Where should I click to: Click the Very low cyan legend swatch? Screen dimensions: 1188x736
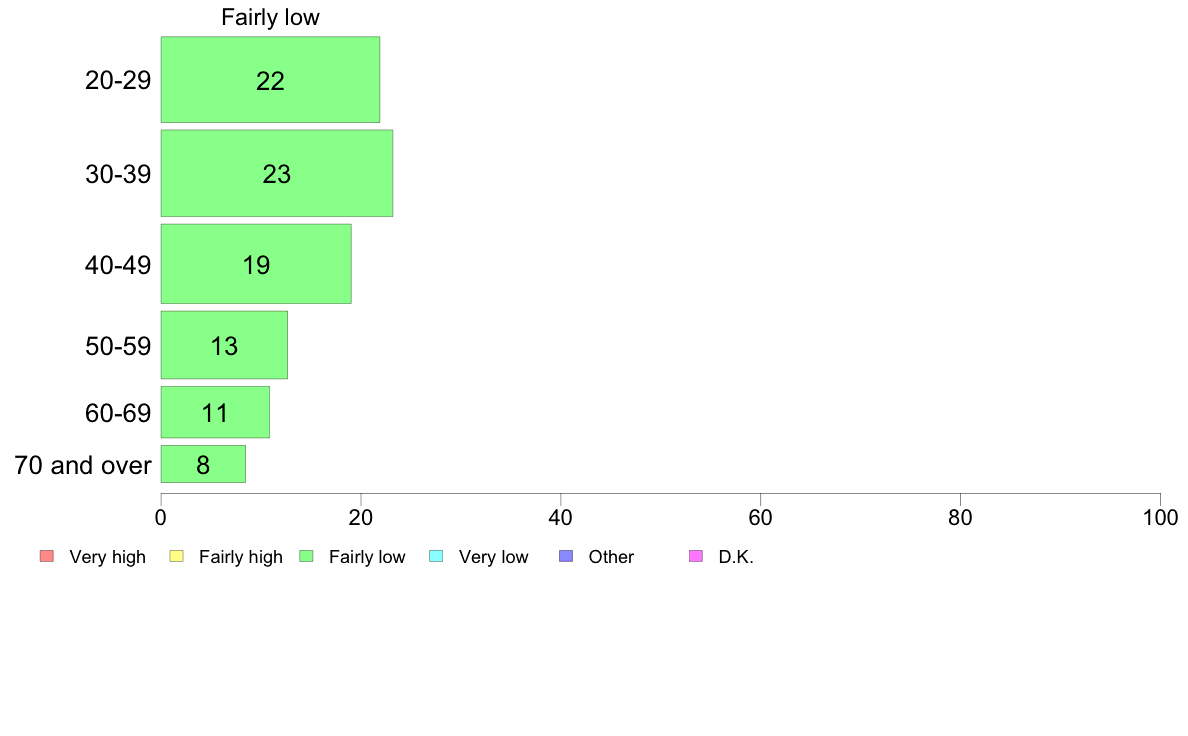pos(436,556)
